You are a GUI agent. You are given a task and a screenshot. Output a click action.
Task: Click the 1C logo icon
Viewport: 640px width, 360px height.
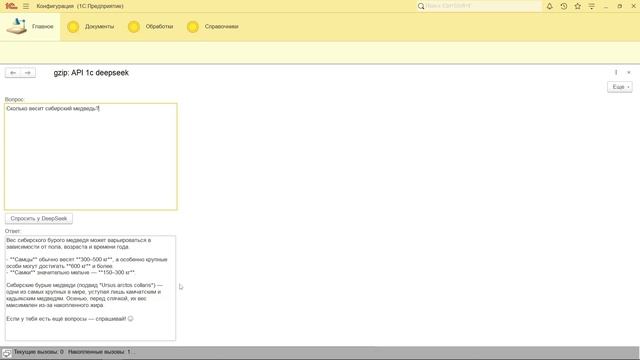[11, 6]
